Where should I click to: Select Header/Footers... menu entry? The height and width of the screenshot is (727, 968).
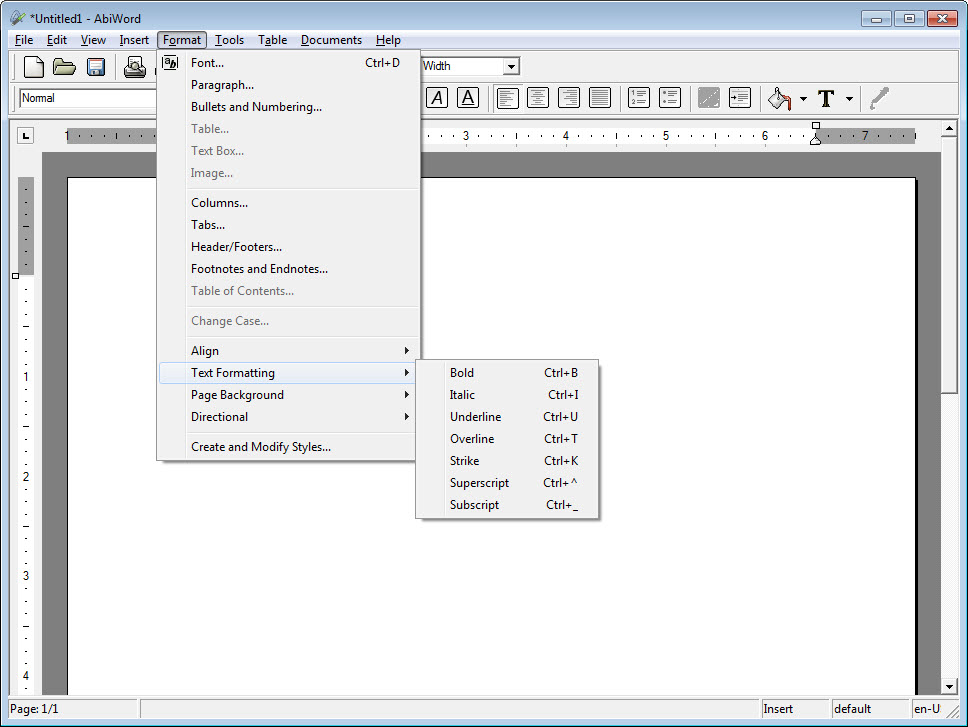click(289, 247)
